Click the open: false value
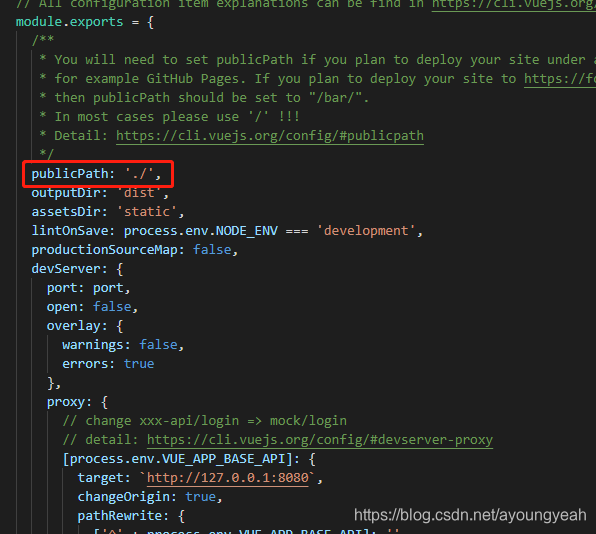 (x=112, y=307)
